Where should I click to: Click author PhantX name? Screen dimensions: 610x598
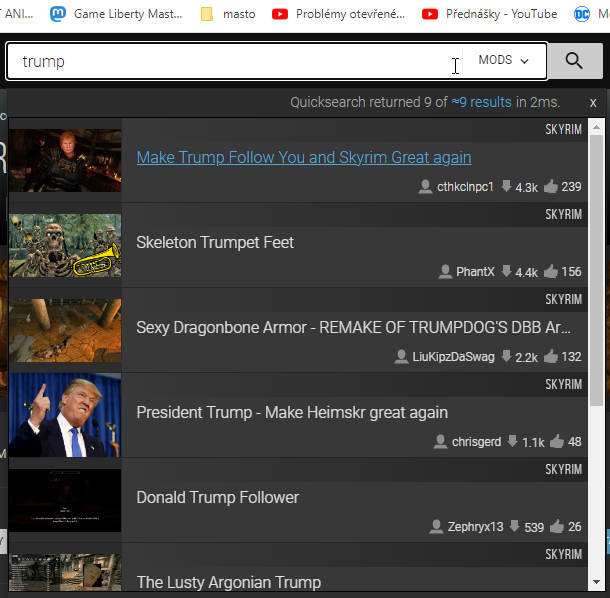tap(475, 272)
